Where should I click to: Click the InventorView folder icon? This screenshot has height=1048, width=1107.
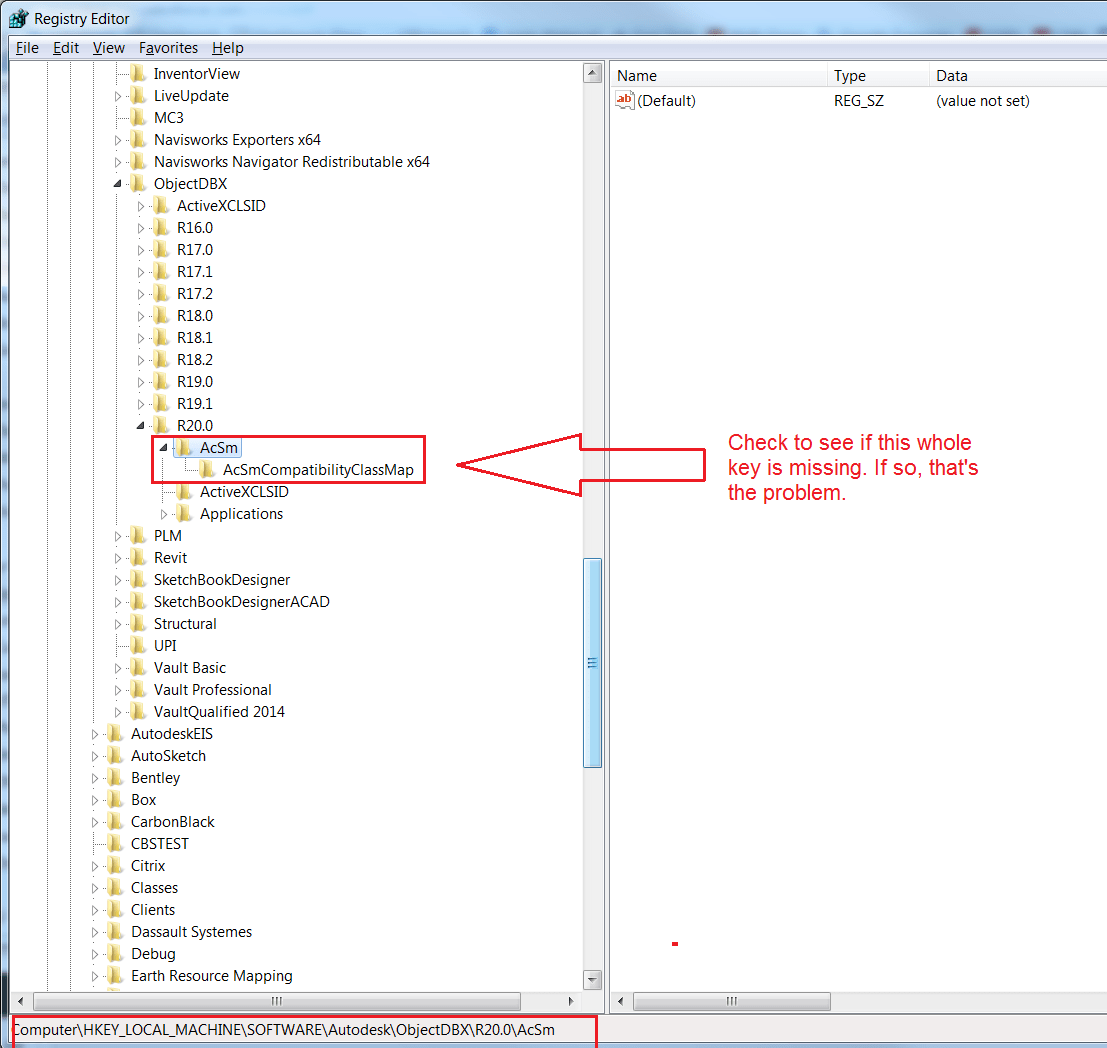138,73
